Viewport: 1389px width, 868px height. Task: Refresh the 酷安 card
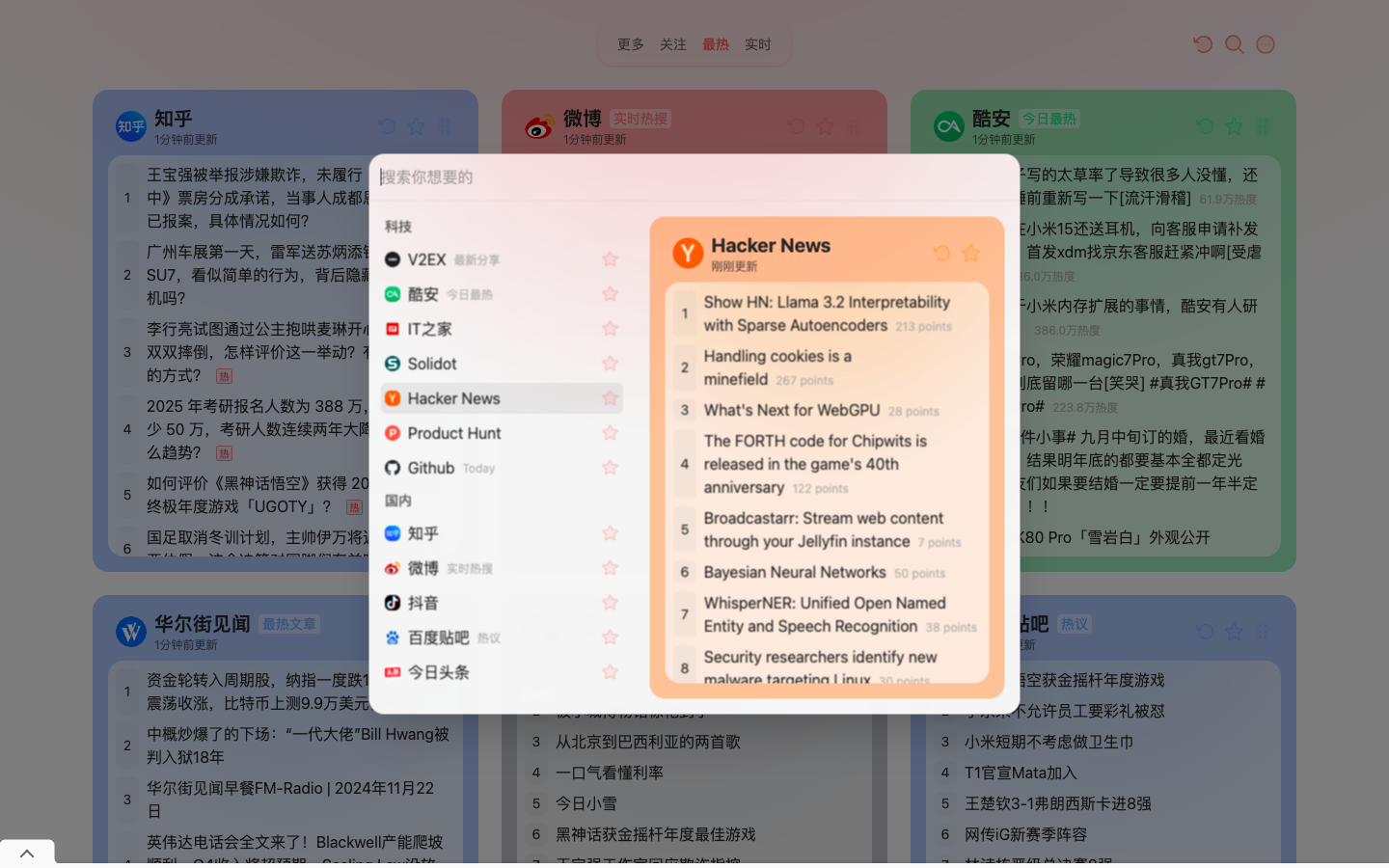(1205, 126)
